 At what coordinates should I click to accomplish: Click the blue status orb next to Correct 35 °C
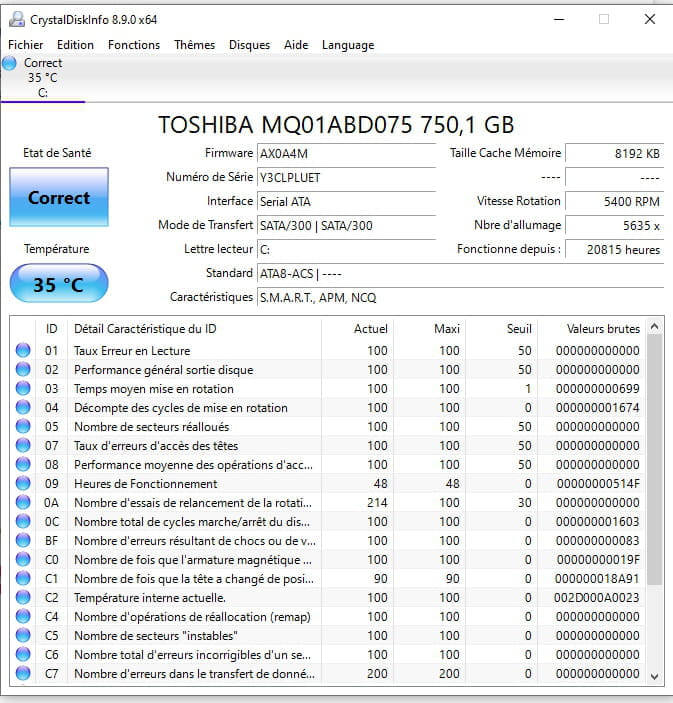coord(9,63)
